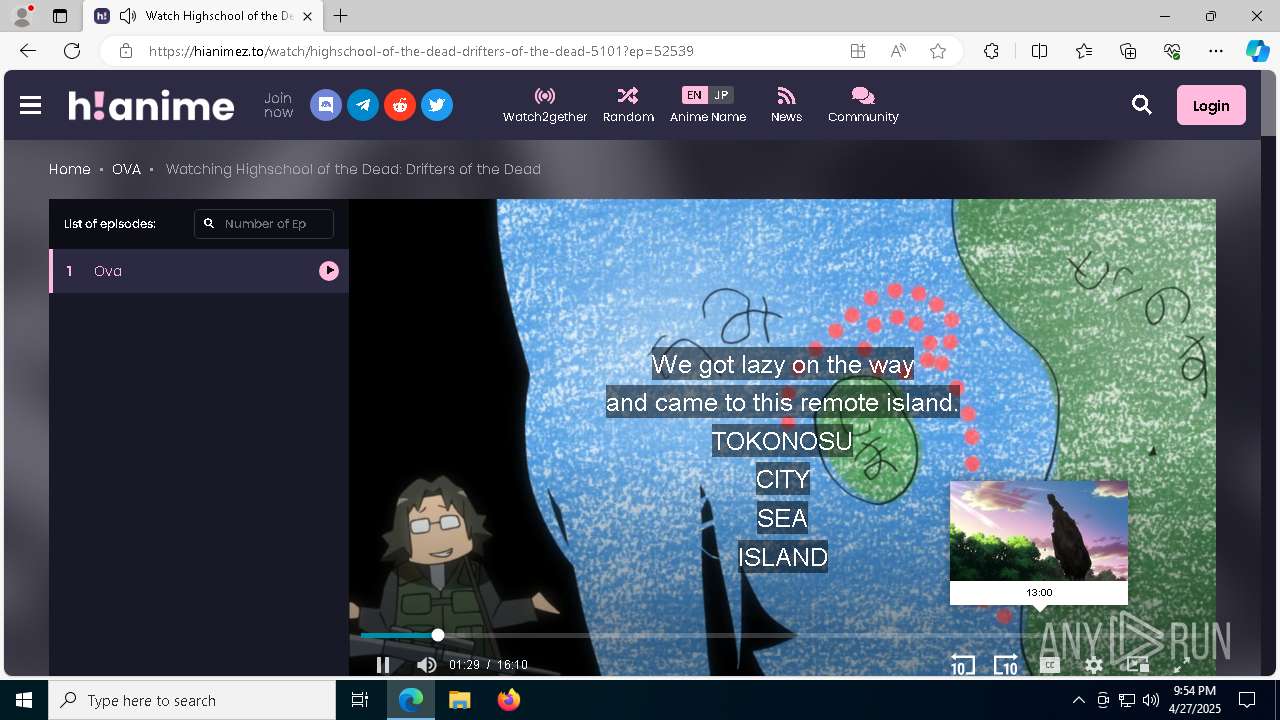
Task: Activate Read aloud in address bar
Action: point(898,51)
